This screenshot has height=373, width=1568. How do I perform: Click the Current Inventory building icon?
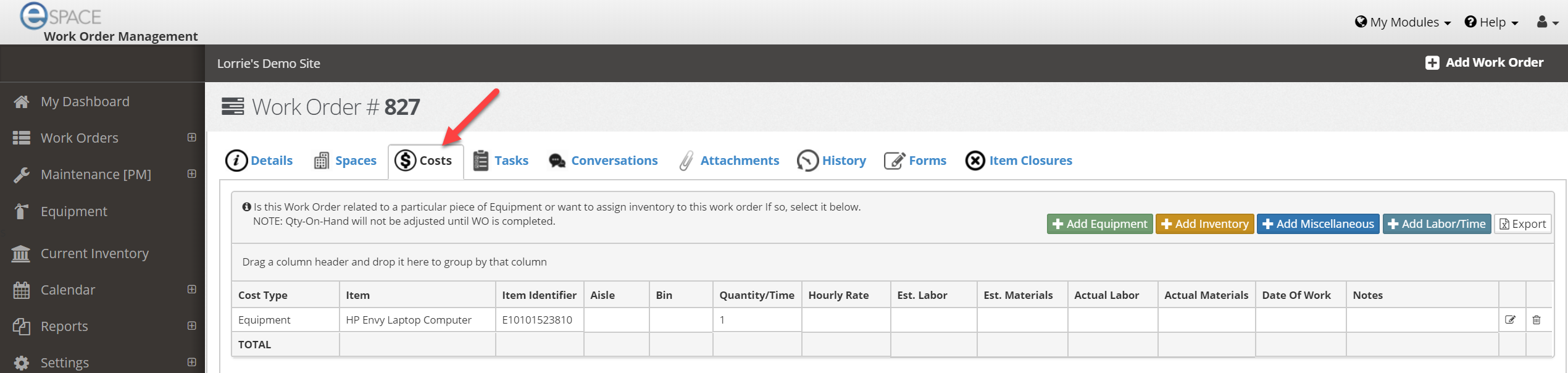[21, 253]
